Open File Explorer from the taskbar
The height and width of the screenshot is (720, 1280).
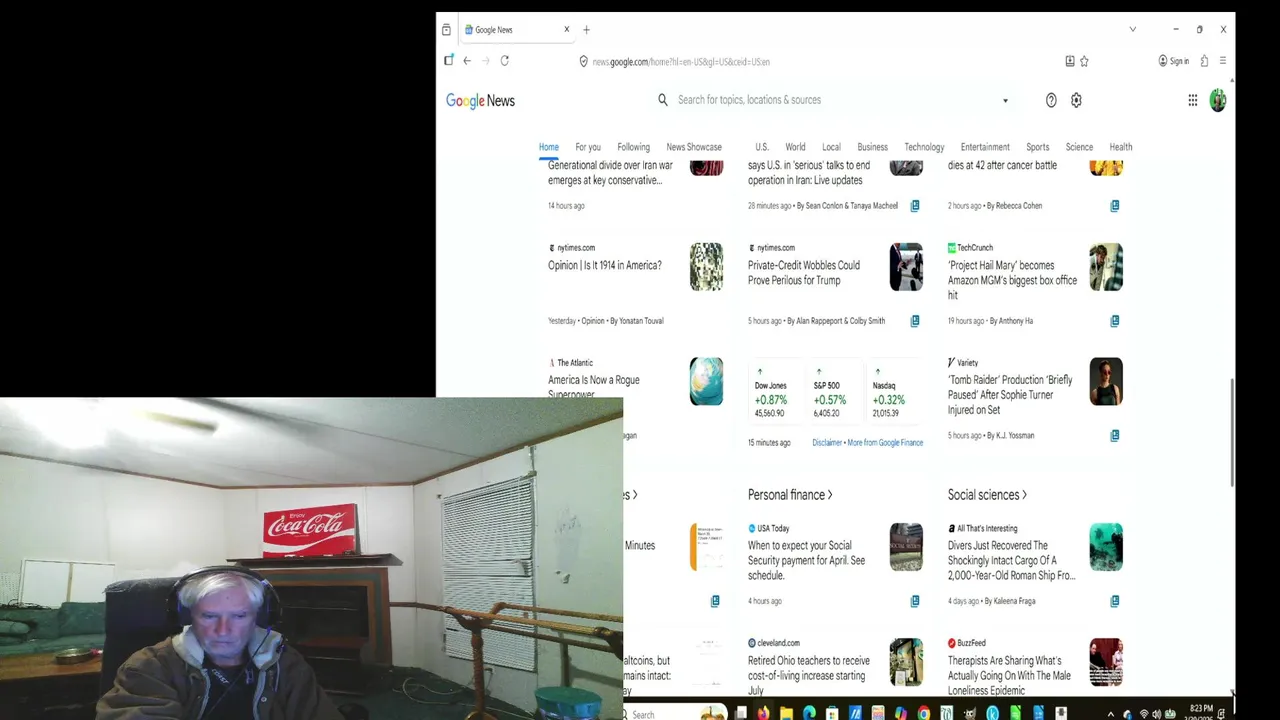[x=787, y=713]
